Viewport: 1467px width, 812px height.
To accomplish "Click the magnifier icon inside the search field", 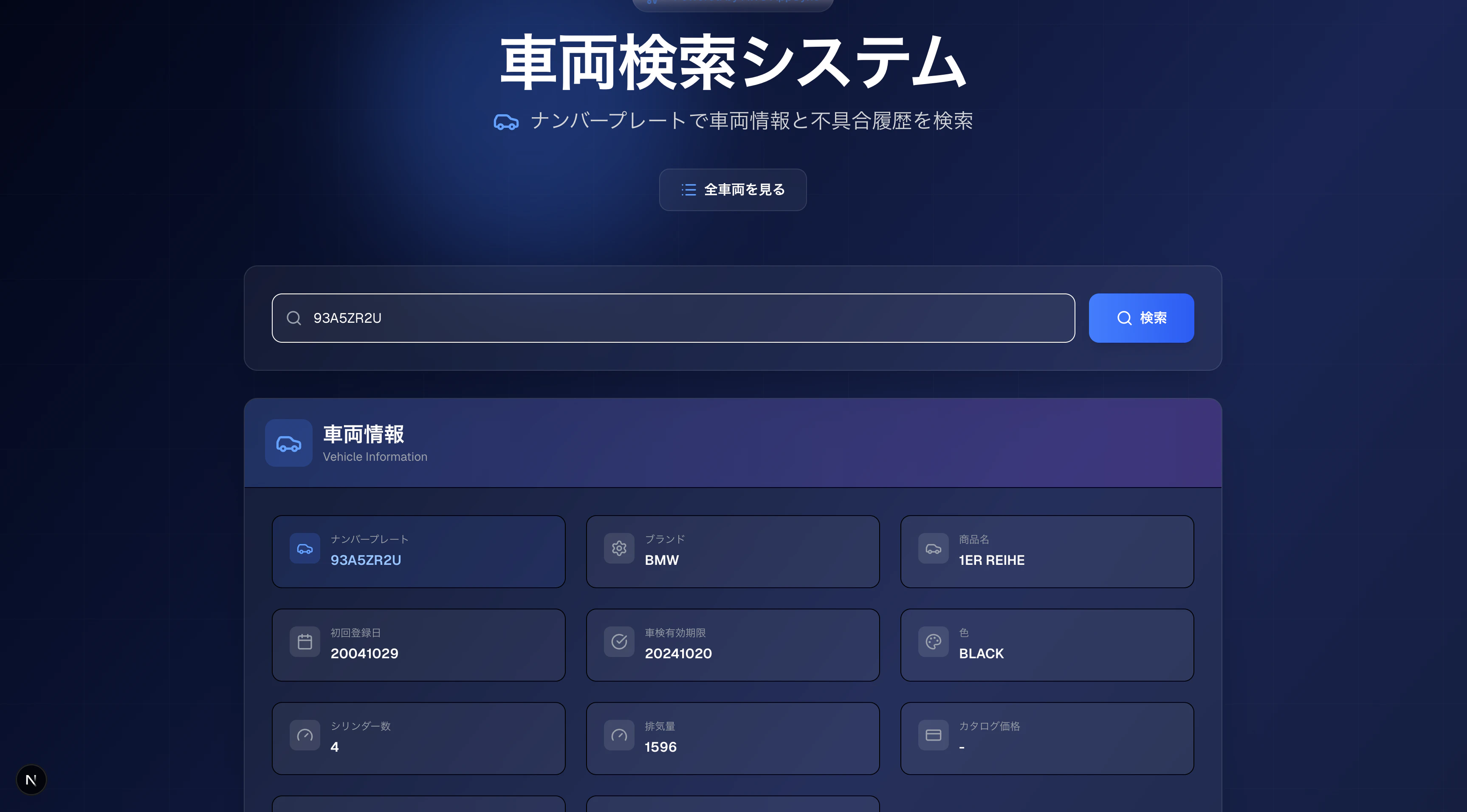I will pyautogui.click(x=294, y=318).
